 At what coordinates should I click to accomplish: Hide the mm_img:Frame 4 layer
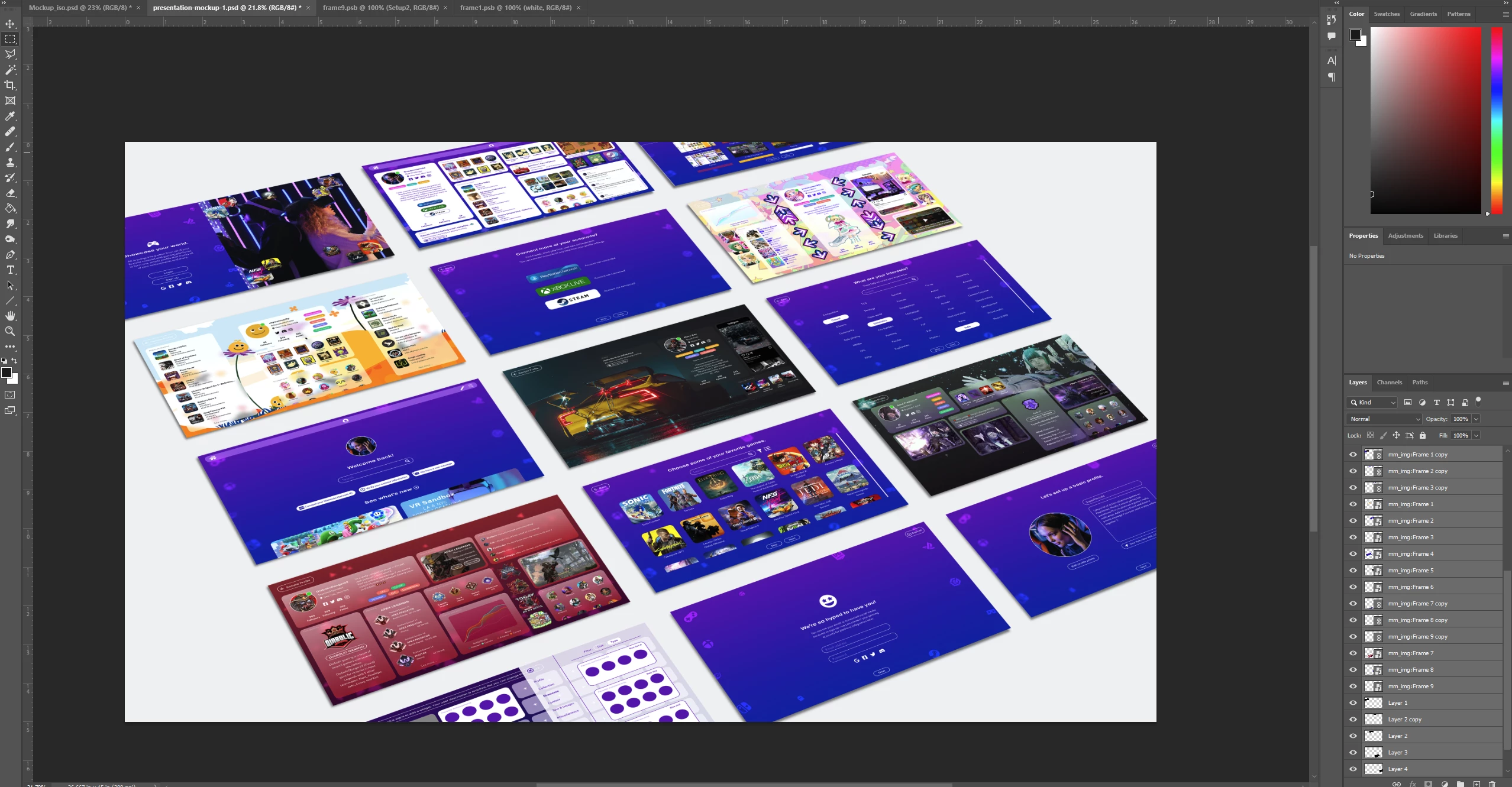pos(1353,554)
